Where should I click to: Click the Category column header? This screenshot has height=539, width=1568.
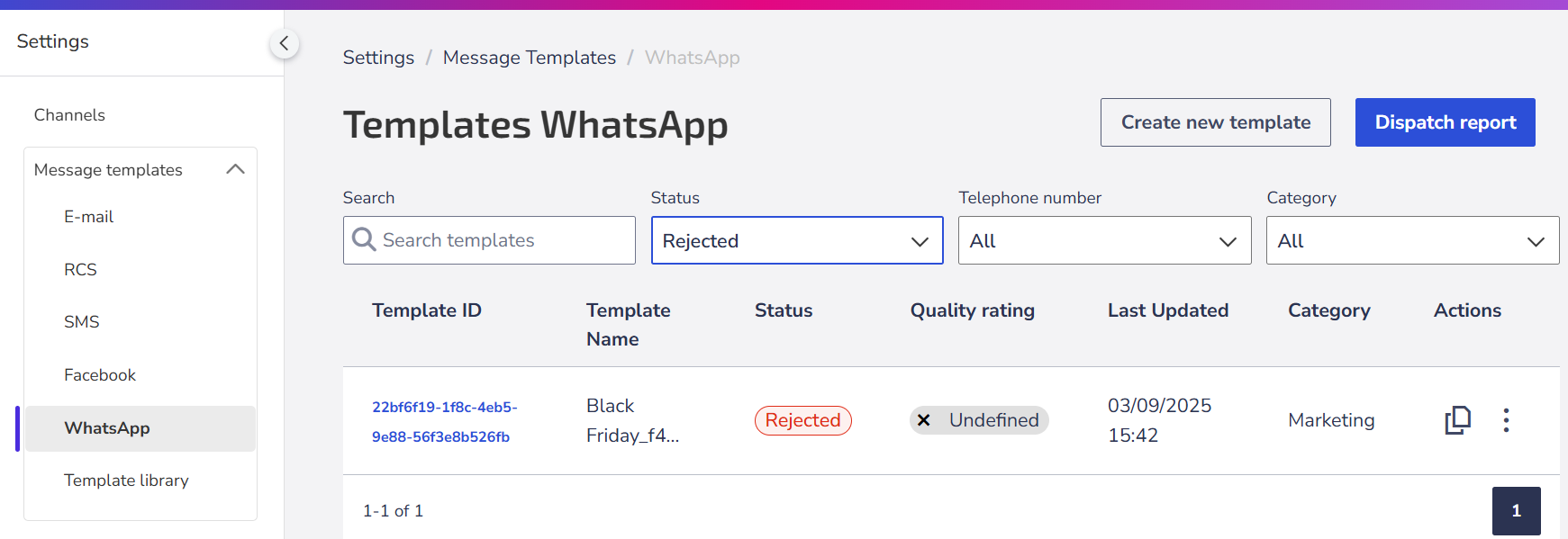1329,310
